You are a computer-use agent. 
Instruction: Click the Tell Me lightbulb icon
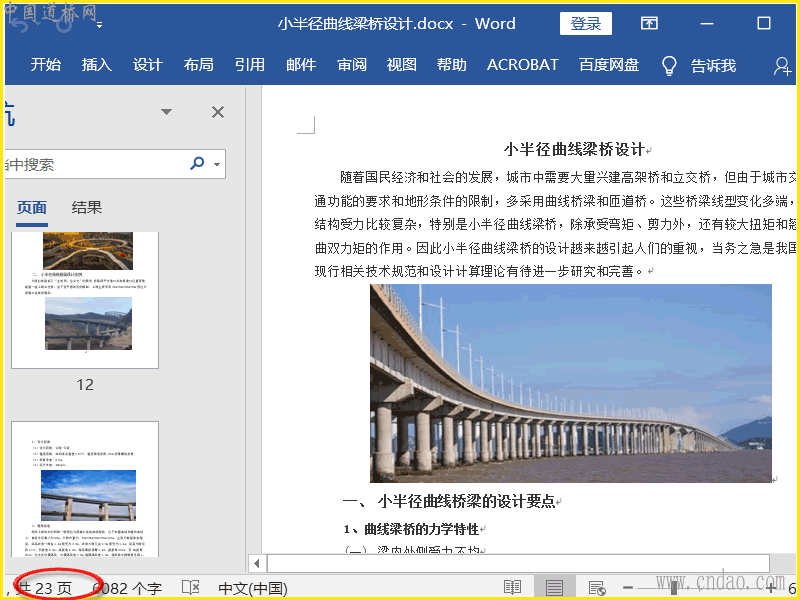tap(669, 65)
